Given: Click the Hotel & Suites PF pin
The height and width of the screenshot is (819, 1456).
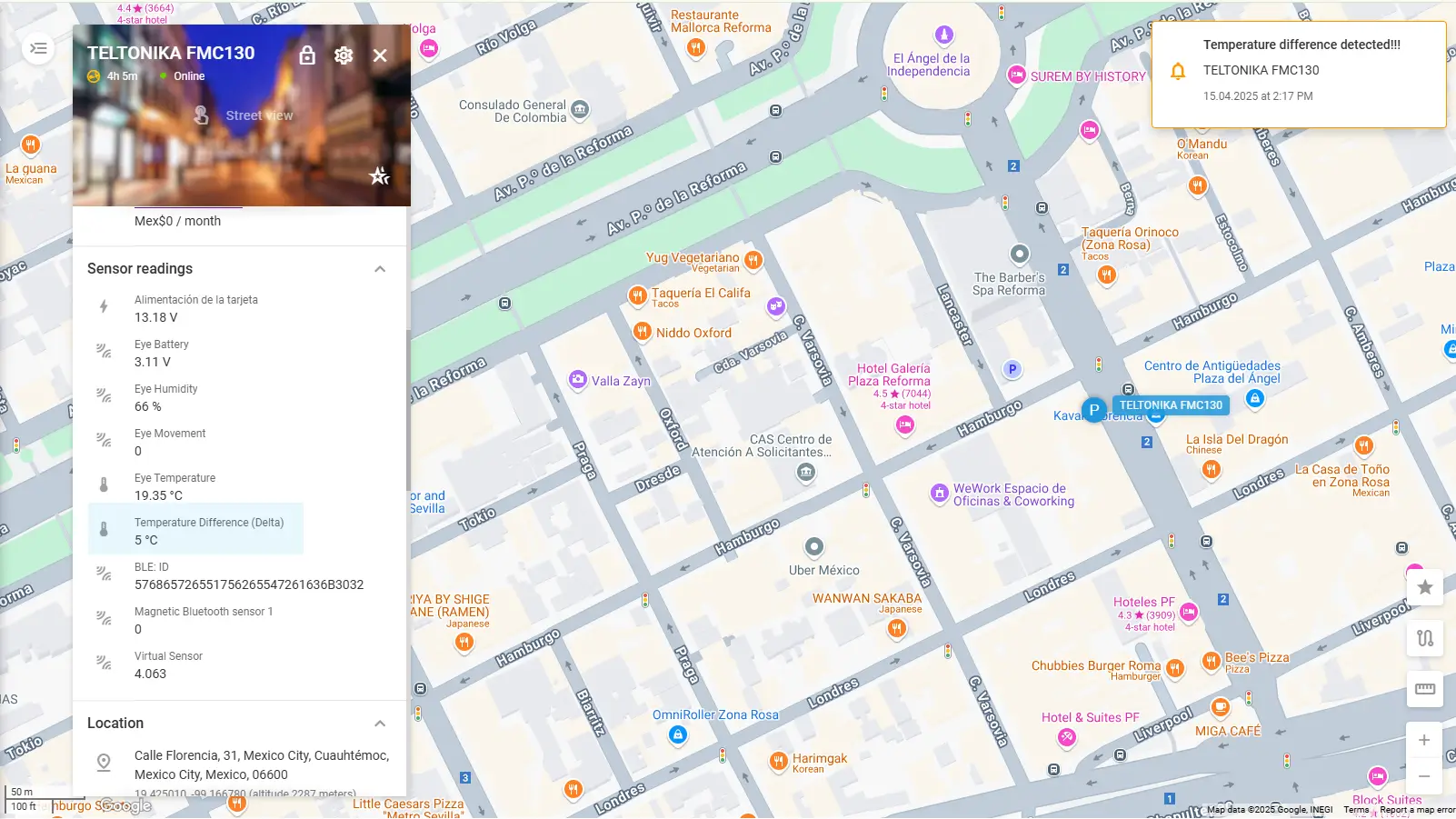Looking at the screenshot, I should click(x=1067, y=738).
